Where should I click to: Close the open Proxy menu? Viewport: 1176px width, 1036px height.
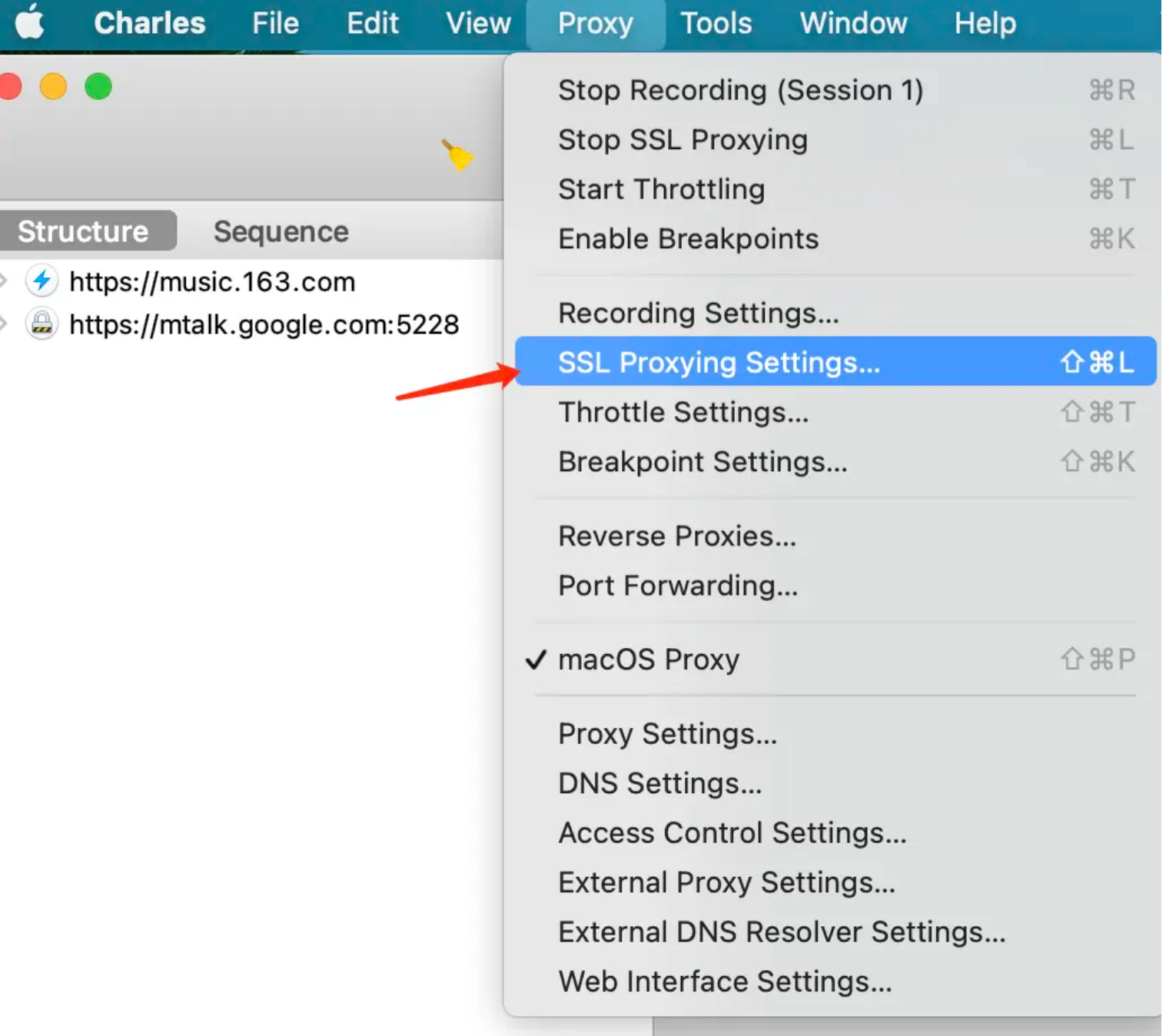coord(596,23)
